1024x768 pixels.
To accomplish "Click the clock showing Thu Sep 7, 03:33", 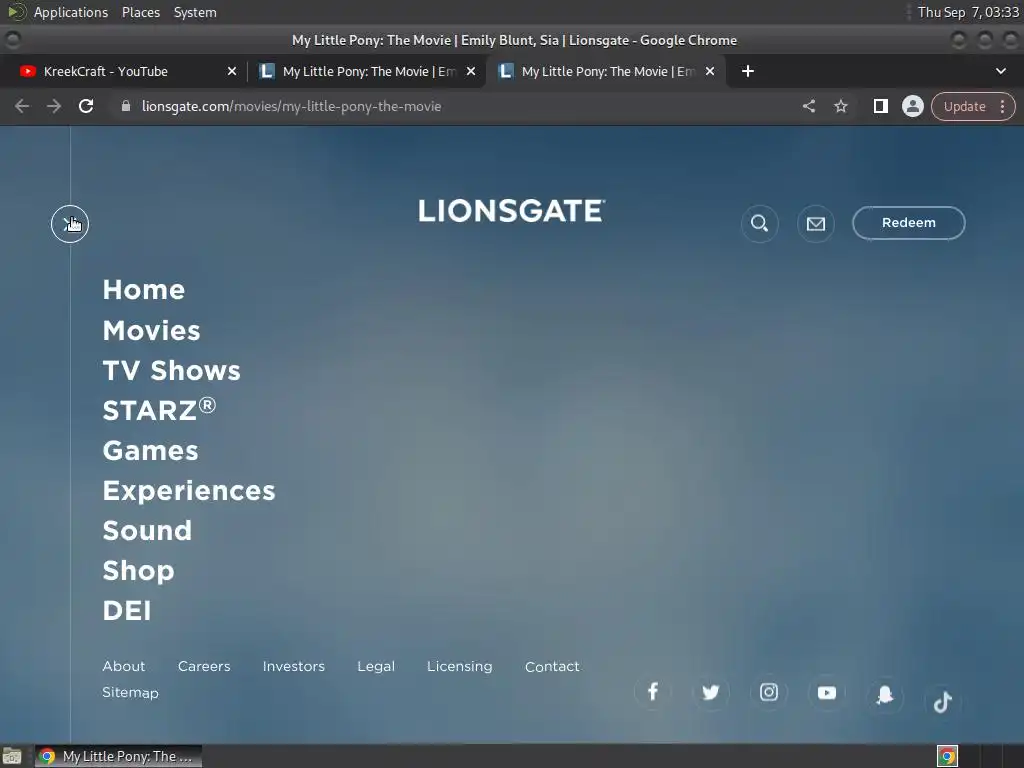I will click(968, 12).
